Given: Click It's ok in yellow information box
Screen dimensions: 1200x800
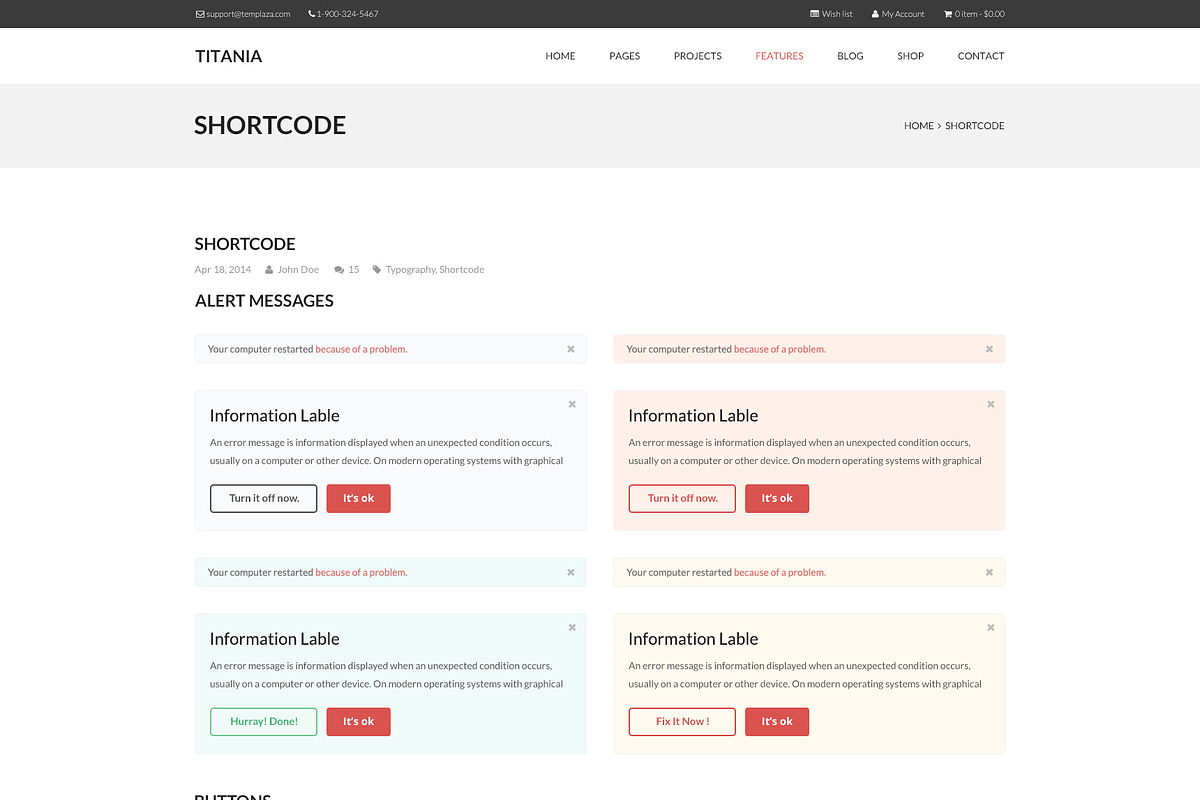Looking at the screenshot, I should tap(777, 721).
